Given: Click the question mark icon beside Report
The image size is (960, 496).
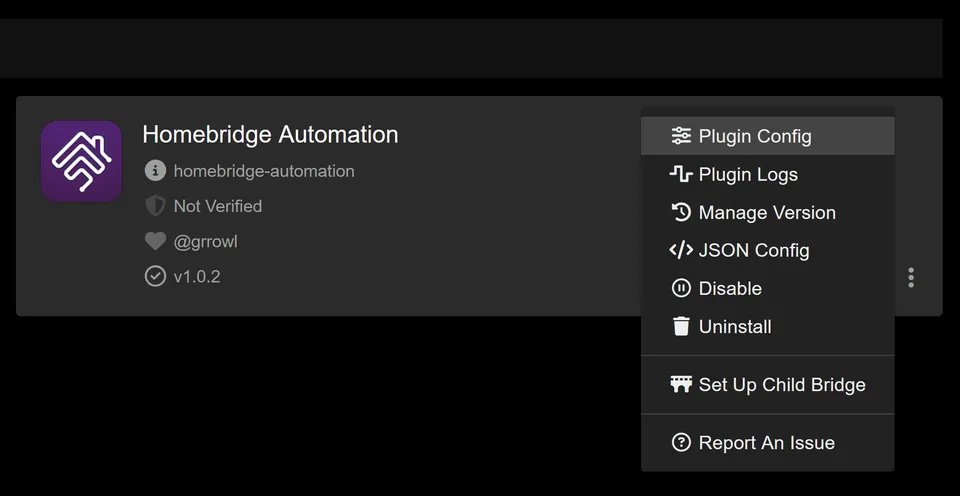Looking at the screenshot, I should coord(681,443).
